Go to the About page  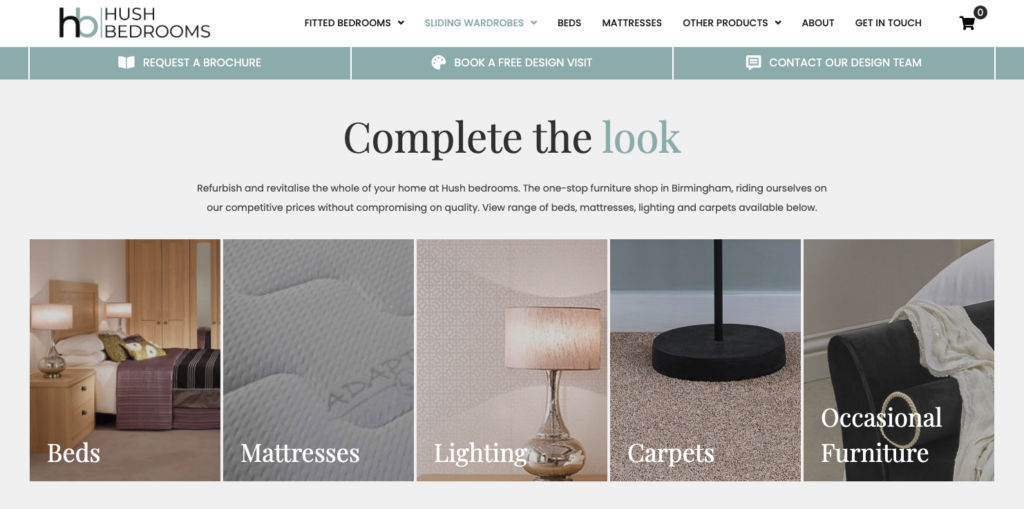tap(818, 23)
